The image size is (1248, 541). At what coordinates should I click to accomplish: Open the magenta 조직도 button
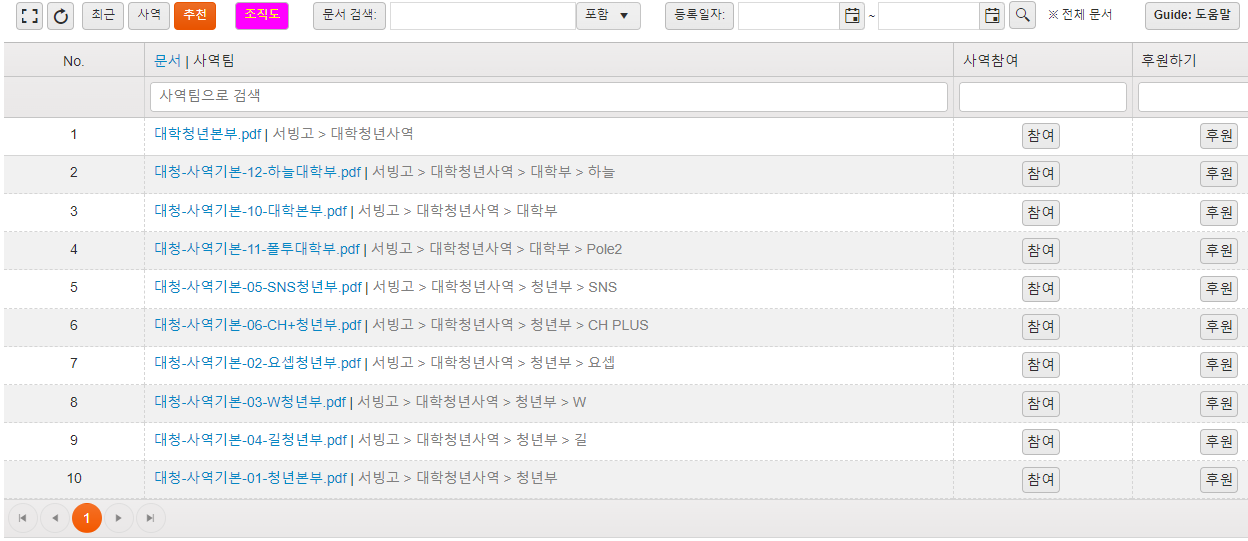click(x=262, y=16)
